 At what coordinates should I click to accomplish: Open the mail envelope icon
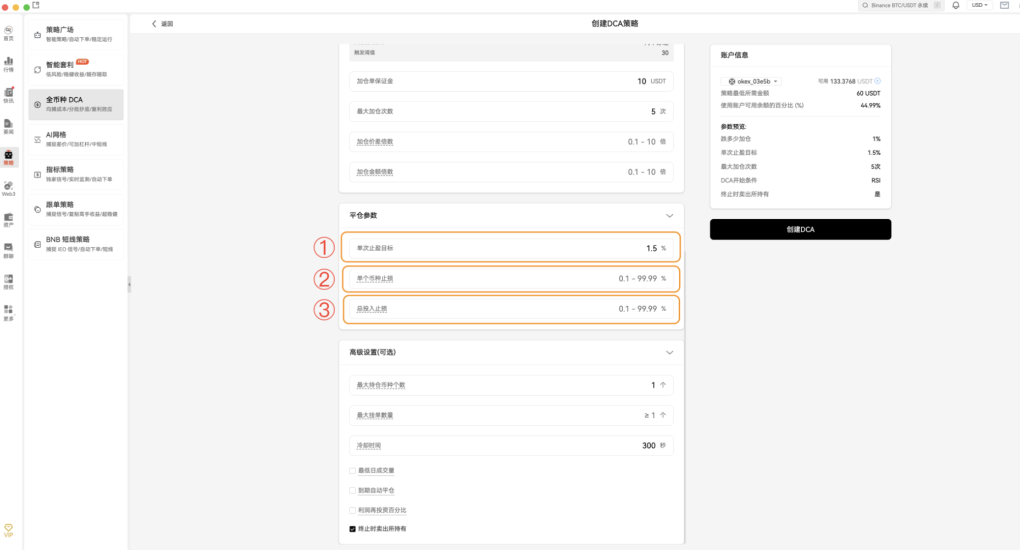pos(1004,5)
